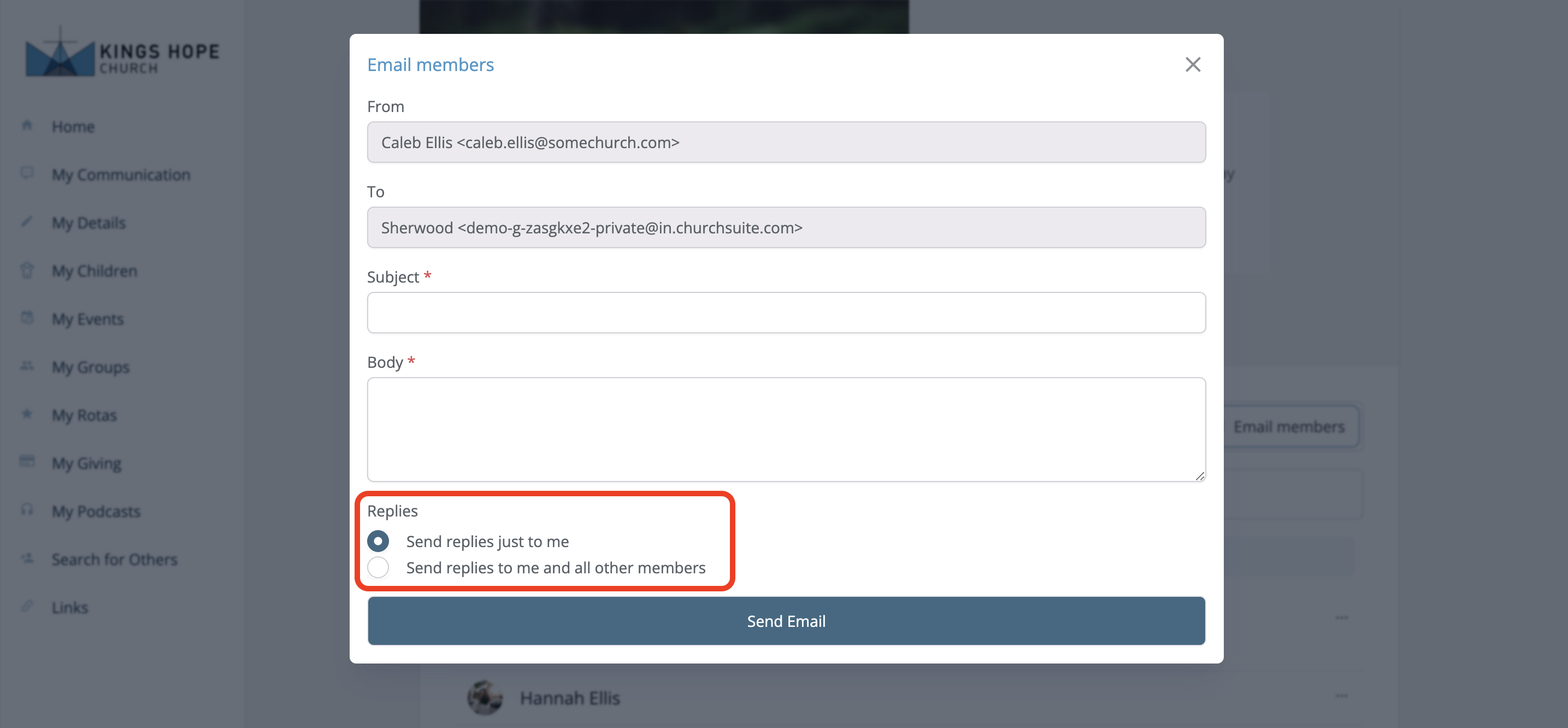
Task: Click Hannah Ellis avatar photo
Action: [485, 697]
